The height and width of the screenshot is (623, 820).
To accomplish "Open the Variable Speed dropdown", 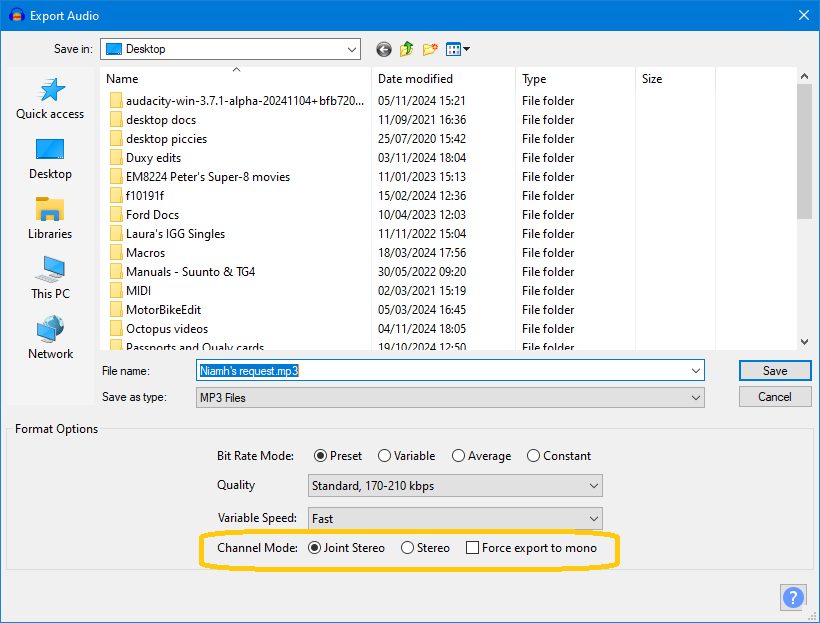I will [x=455, y=519].
